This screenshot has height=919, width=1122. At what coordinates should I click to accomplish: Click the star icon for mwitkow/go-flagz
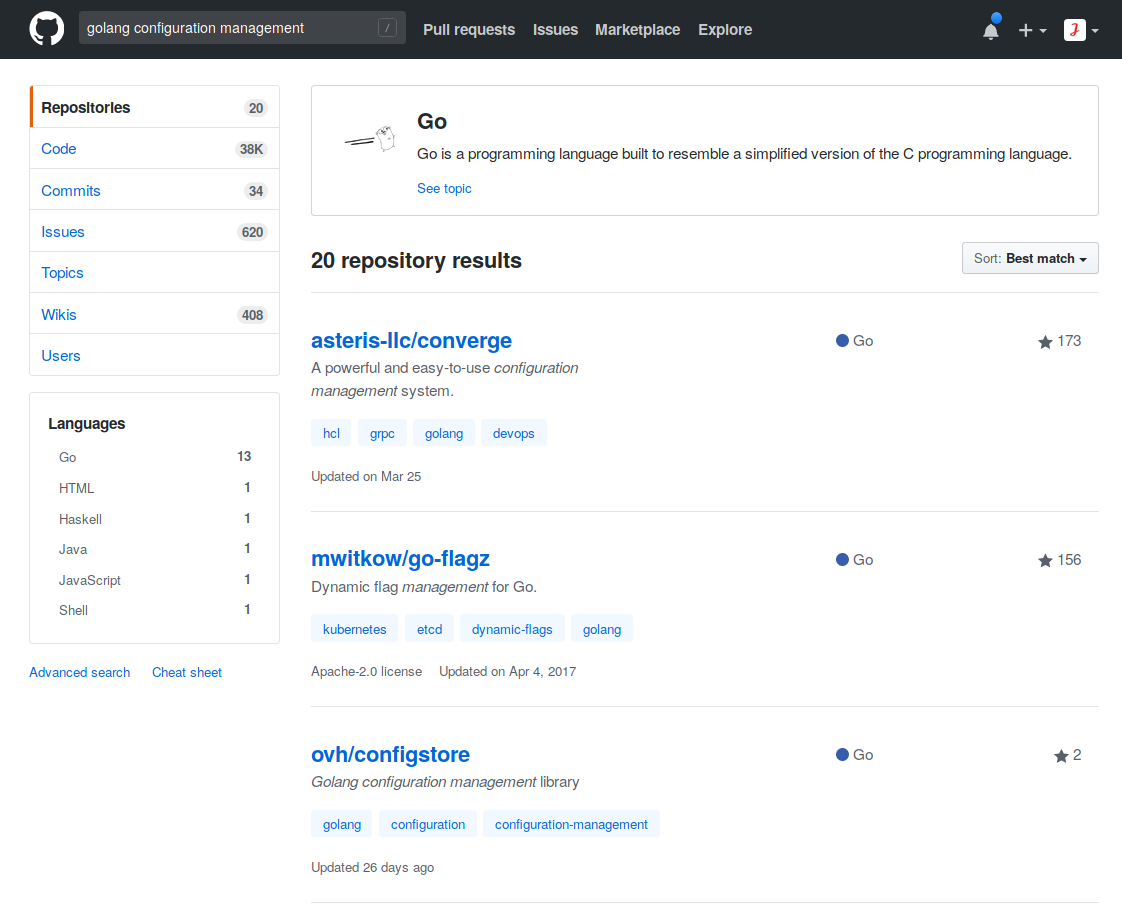click(1045, 560)
